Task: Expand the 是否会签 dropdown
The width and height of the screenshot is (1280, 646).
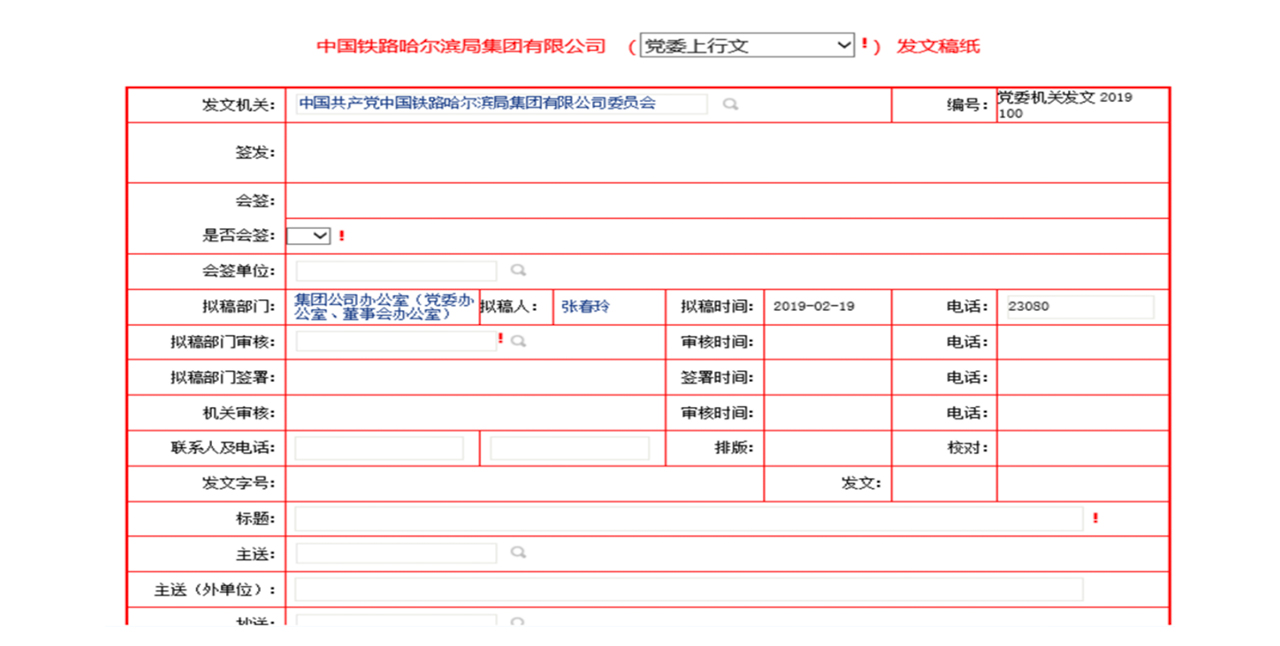Action: pos(308,236)
